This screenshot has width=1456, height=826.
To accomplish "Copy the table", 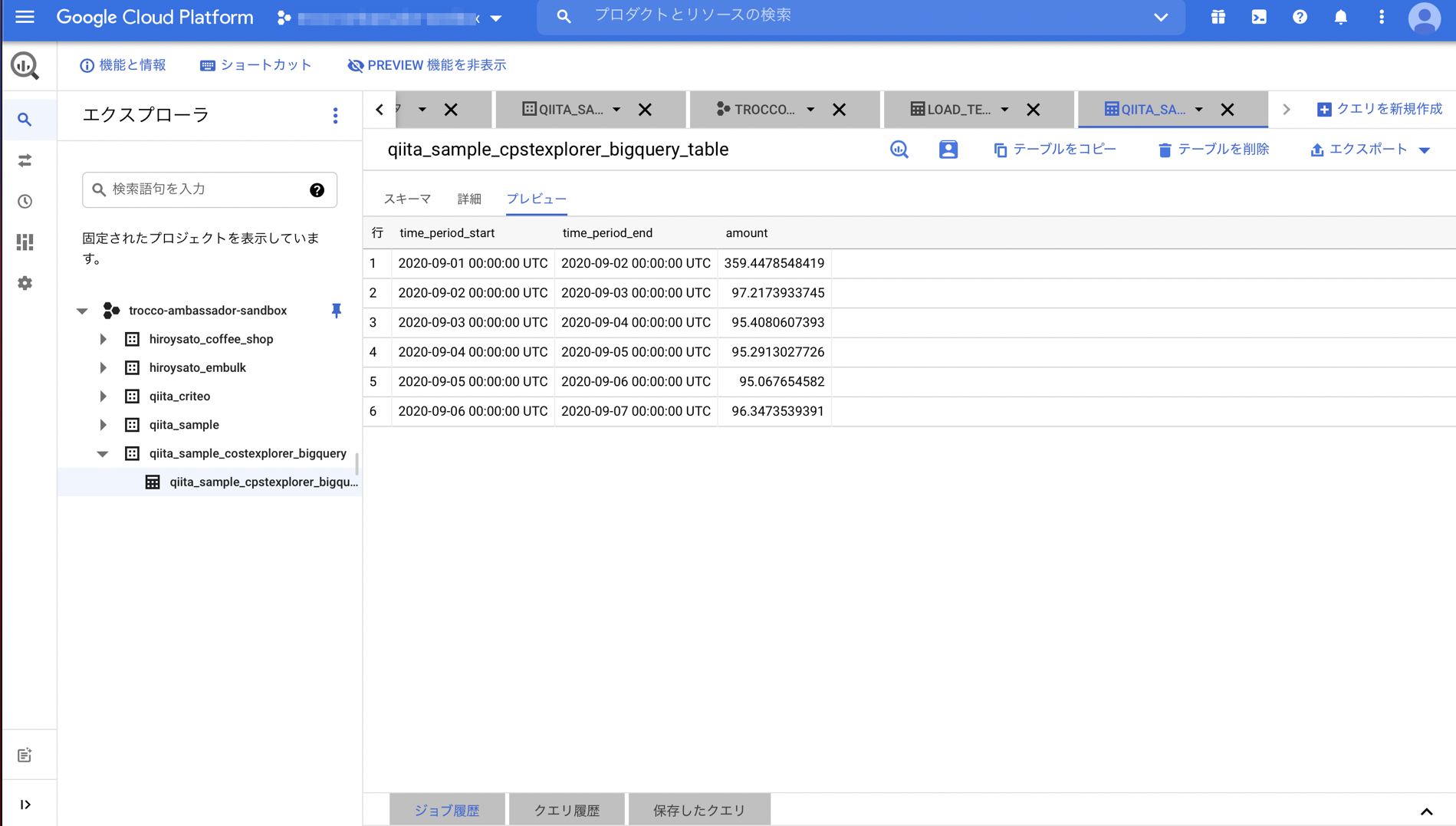I will click(x=1055, y=150).
